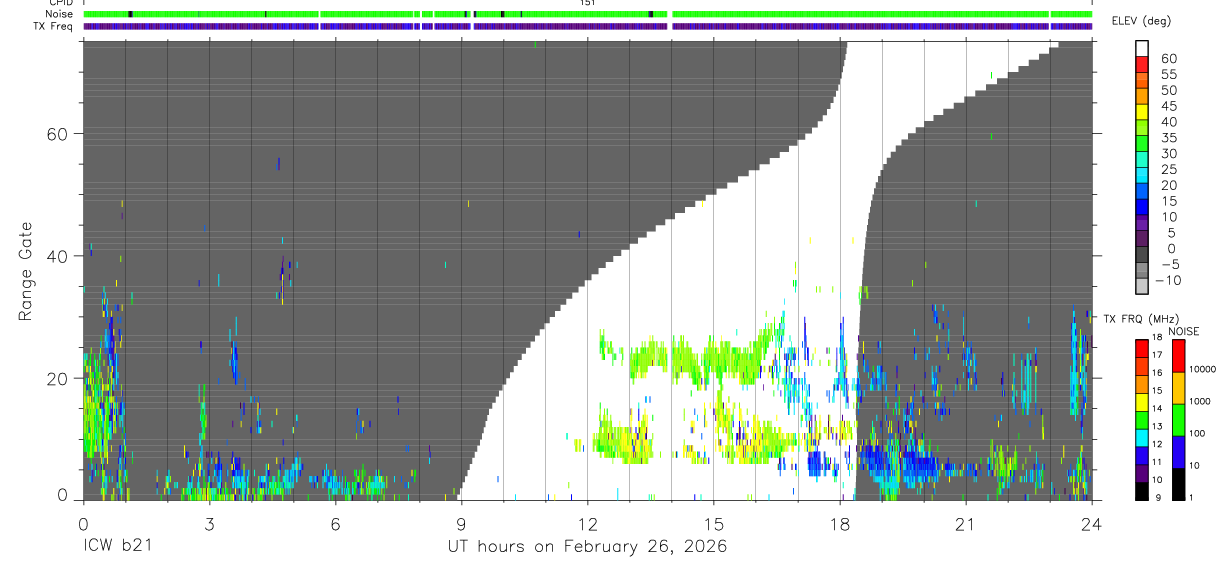Click the 'UT hours on February 26, 2026' axis title
The height and width of the screenshot is (567, 1228).
tap(587, 548)
